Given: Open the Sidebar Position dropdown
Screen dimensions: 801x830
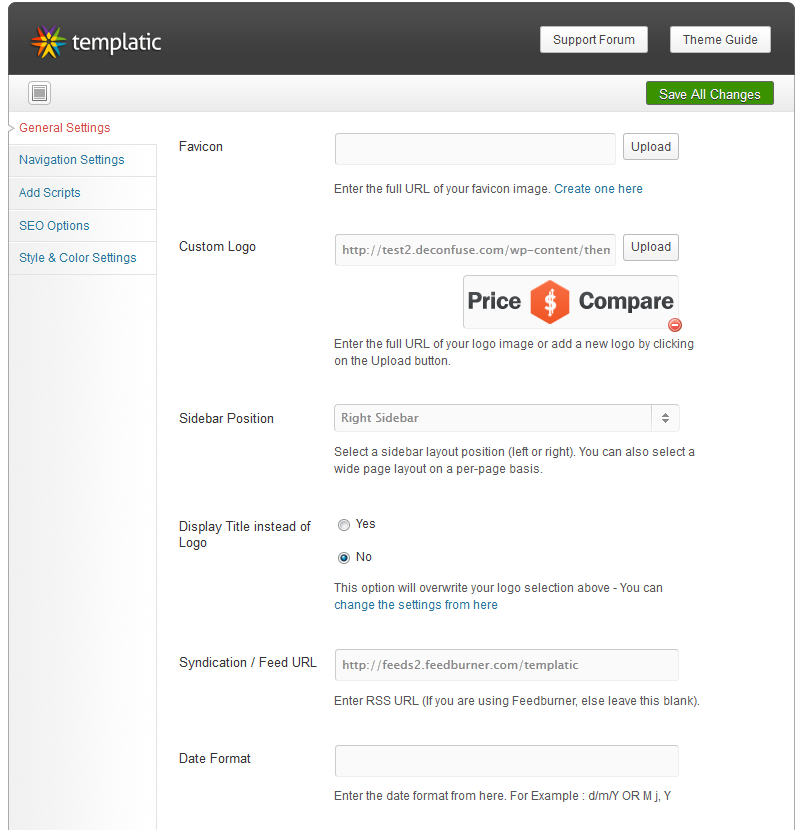Looking at the screenshot, I should click(x=507, y=418).
